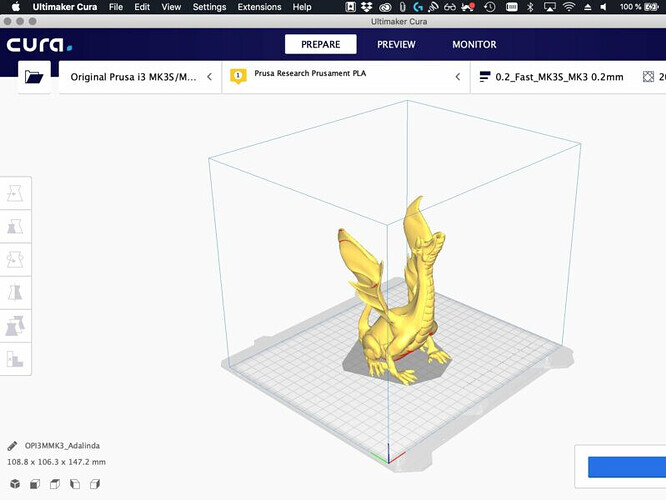Open Bluetooth status menu
Viewport: 666px width, 500px height.
coord(530,7)
